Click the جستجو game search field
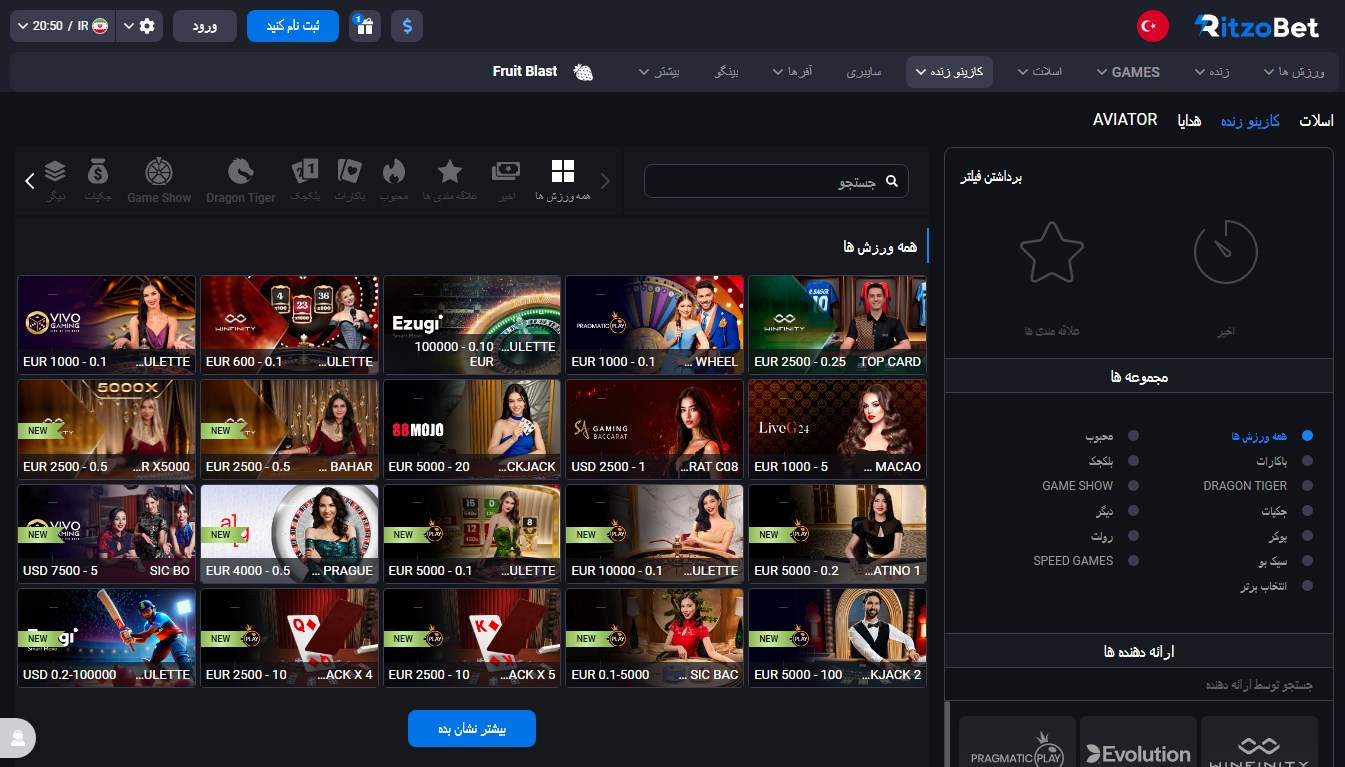The width and height of the screenshot is (1345, 767). coord(776,181)
